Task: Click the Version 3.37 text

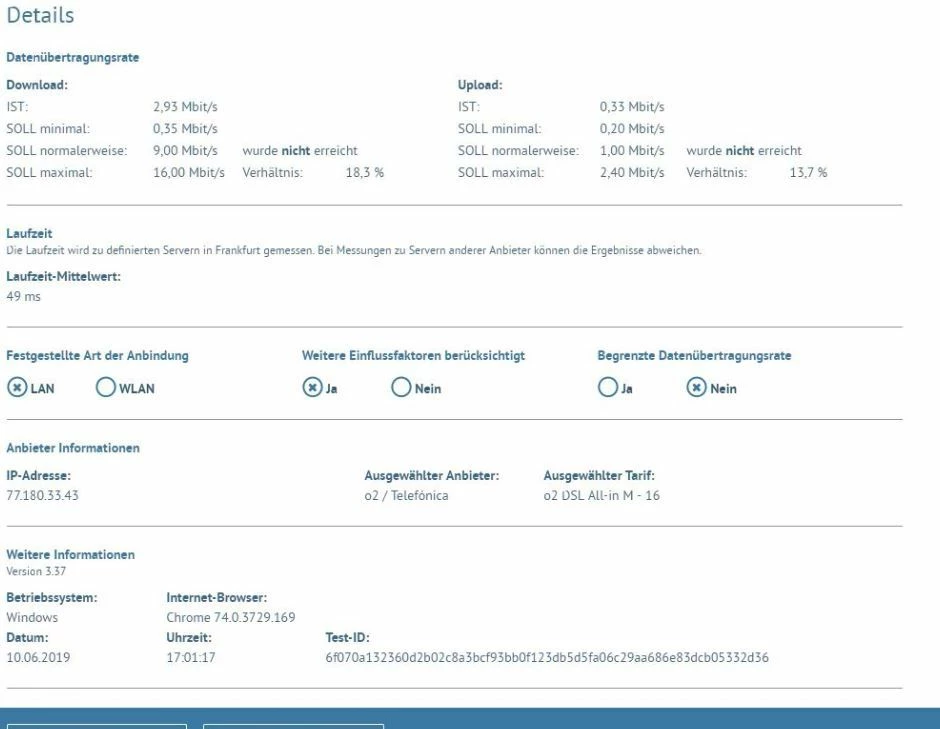Action: point(36,571)
